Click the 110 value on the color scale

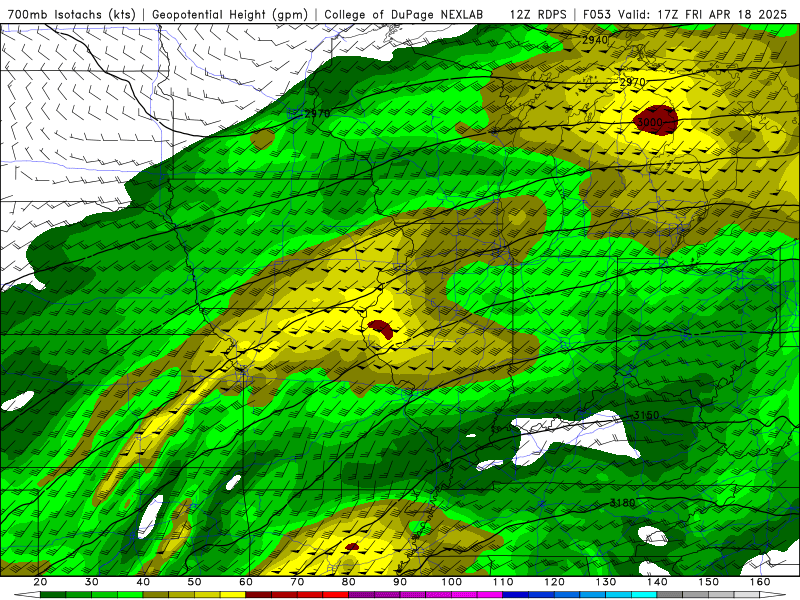point(503,582)
